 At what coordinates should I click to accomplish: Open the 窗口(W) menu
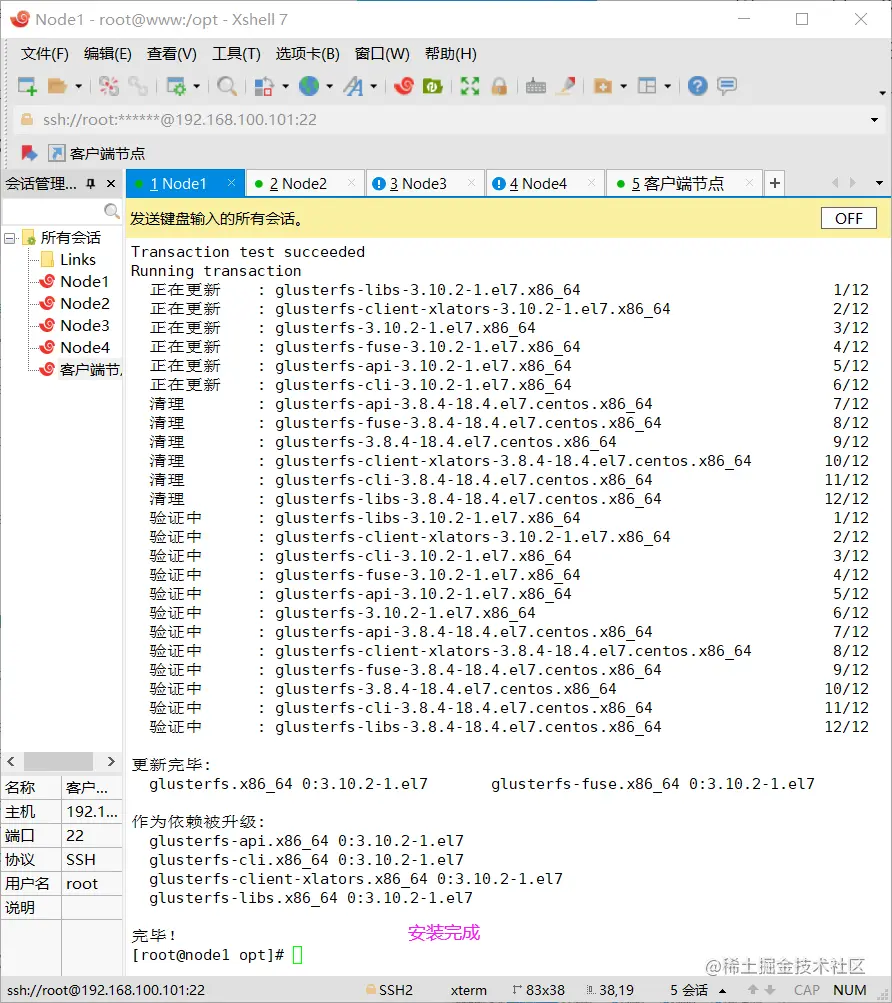pos(382,54)
